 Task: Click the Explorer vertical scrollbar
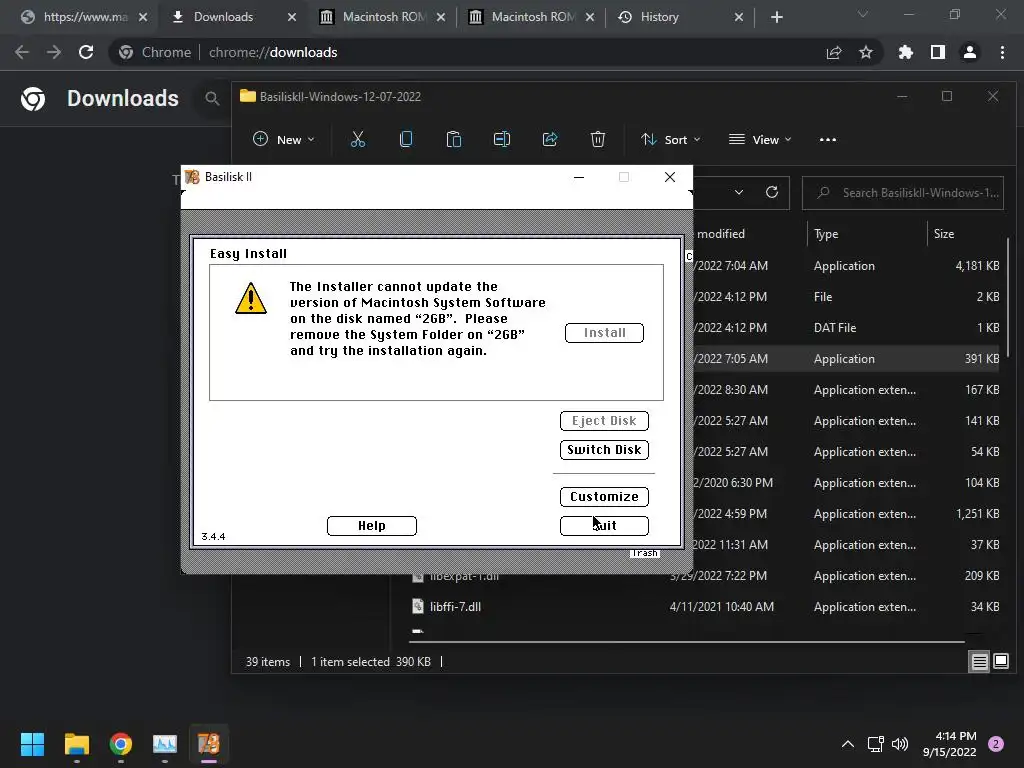[x=1009, y=298]
